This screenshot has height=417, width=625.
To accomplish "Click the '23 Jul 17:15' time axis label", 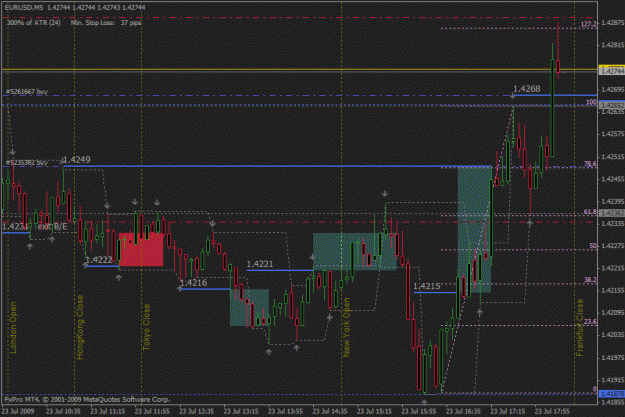I will tap(508, 411).
